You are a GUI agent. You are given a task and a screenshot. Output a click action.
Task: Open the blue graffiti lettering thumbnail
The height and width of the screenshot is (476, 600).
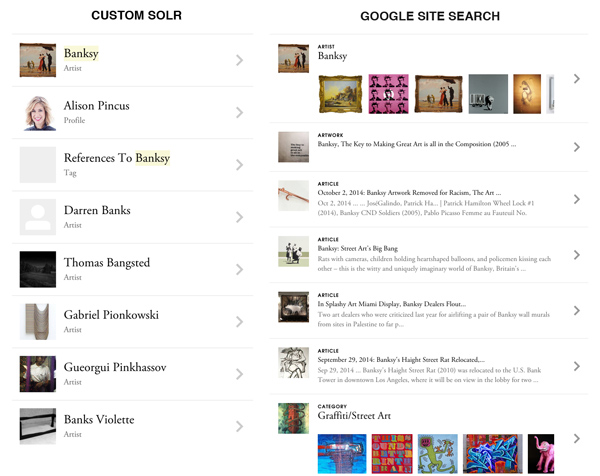click(492, 454)
